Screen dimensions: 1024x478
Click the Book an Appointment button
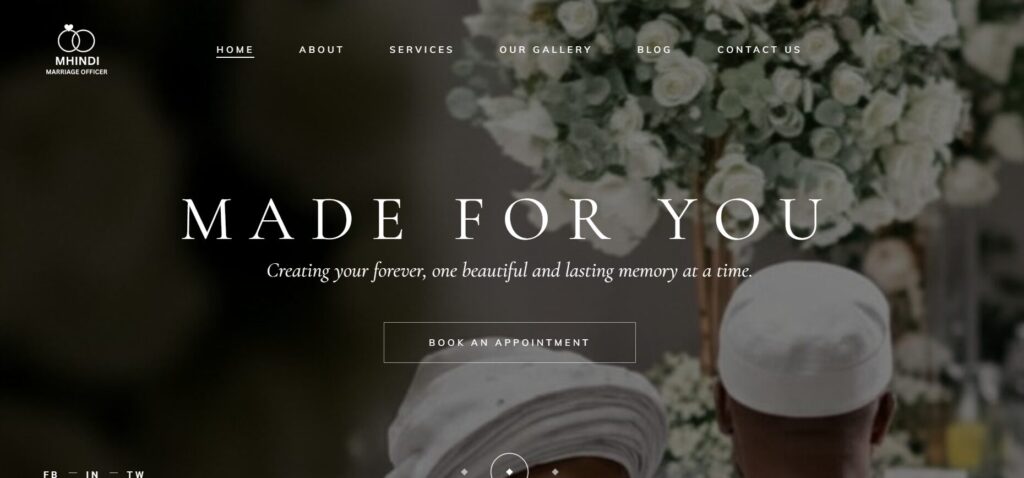(x=509, y=342)
